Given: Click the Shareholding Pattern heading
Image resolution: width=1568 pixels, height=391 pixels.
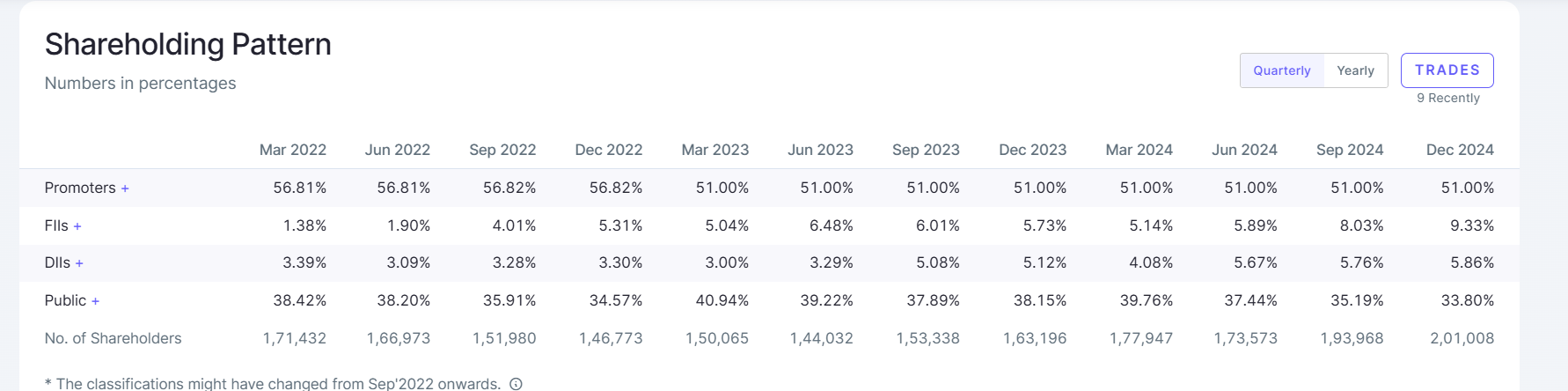Looking at the screenshot, I should (188, 44).
